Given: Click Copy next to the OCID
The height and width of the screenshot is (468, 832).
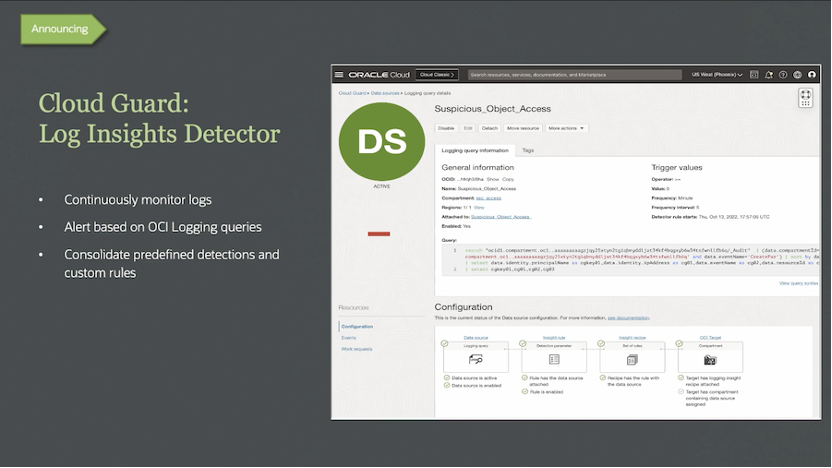Looking at the screenshot, I should point(508,179).
